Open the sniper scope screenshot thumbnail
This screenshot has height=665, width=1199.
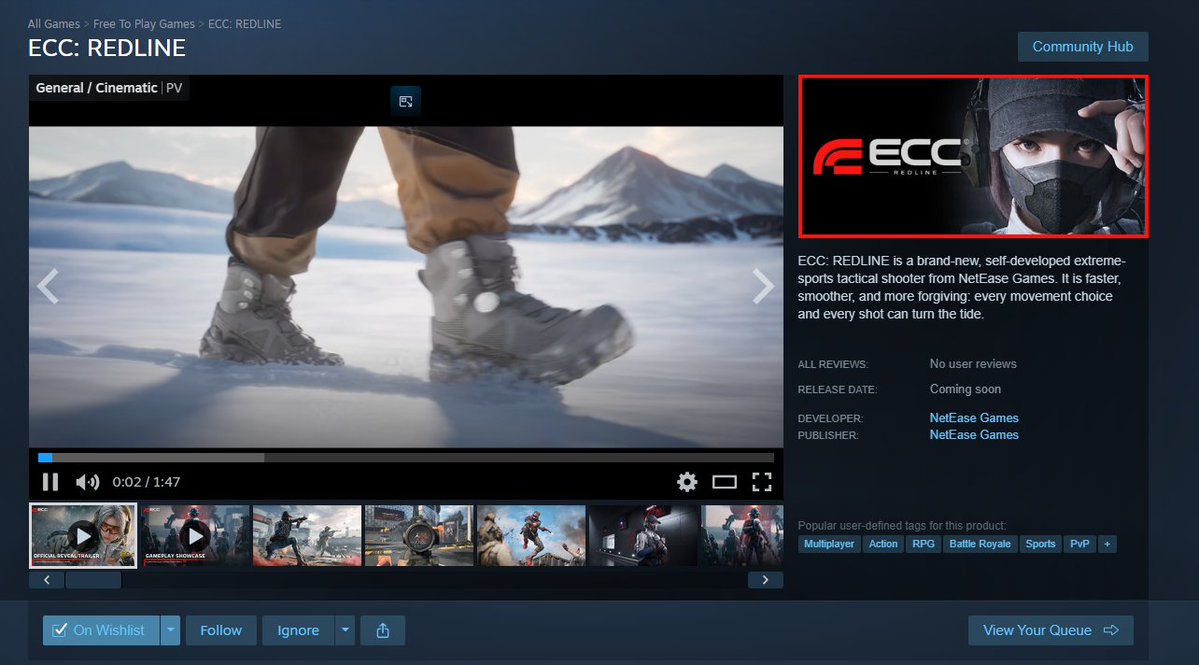419,536
